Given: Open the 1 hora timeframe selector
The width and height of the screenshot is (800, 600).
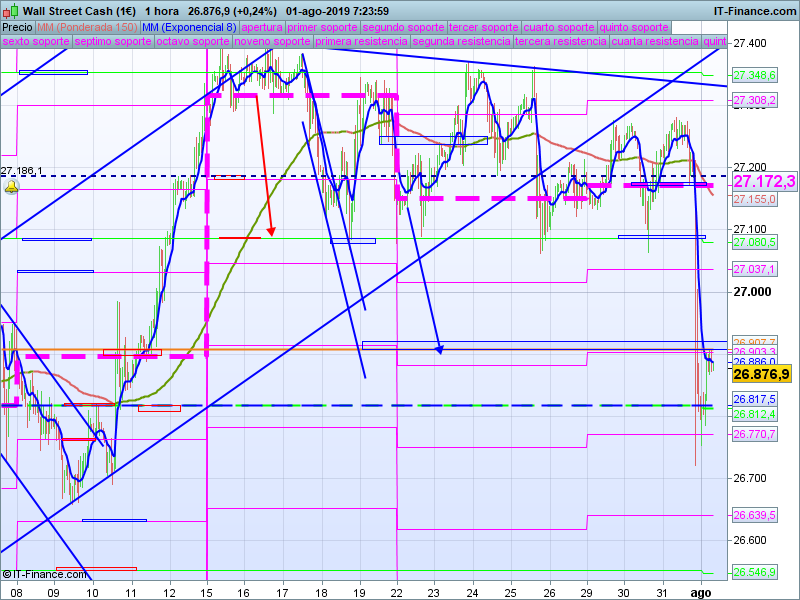Looking at the screenshot, I should tap(161, 10).
